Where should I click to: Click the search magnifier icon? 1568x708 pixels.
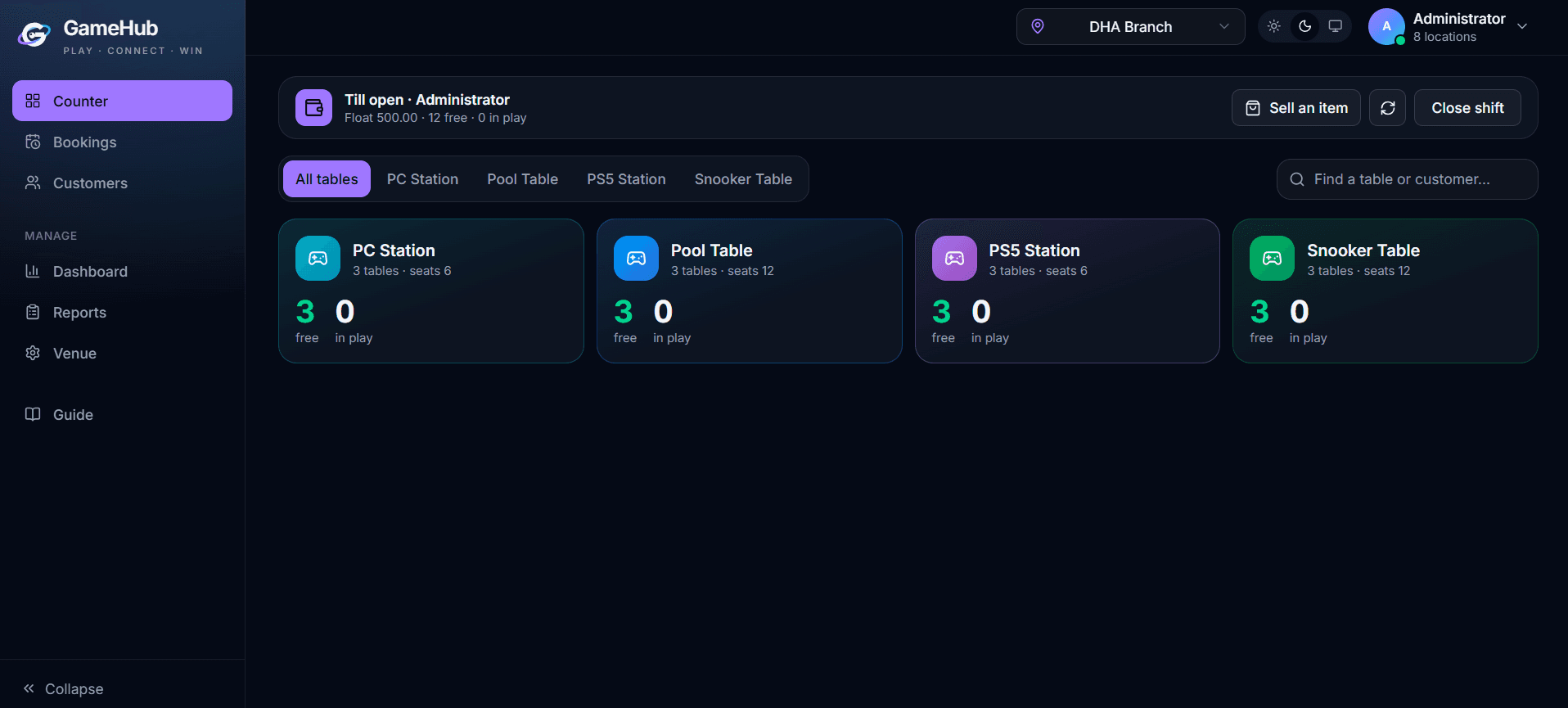pyautogui.click(x=1297, y=179)
